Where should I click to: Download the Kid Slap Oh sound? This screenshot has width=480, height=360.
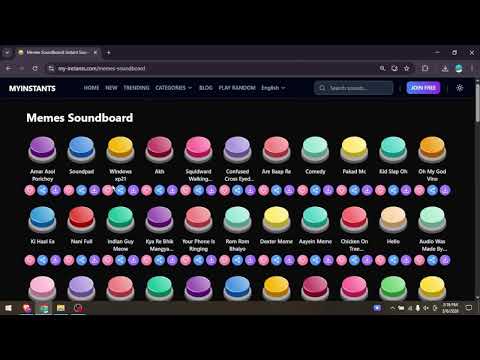point(407,190)
